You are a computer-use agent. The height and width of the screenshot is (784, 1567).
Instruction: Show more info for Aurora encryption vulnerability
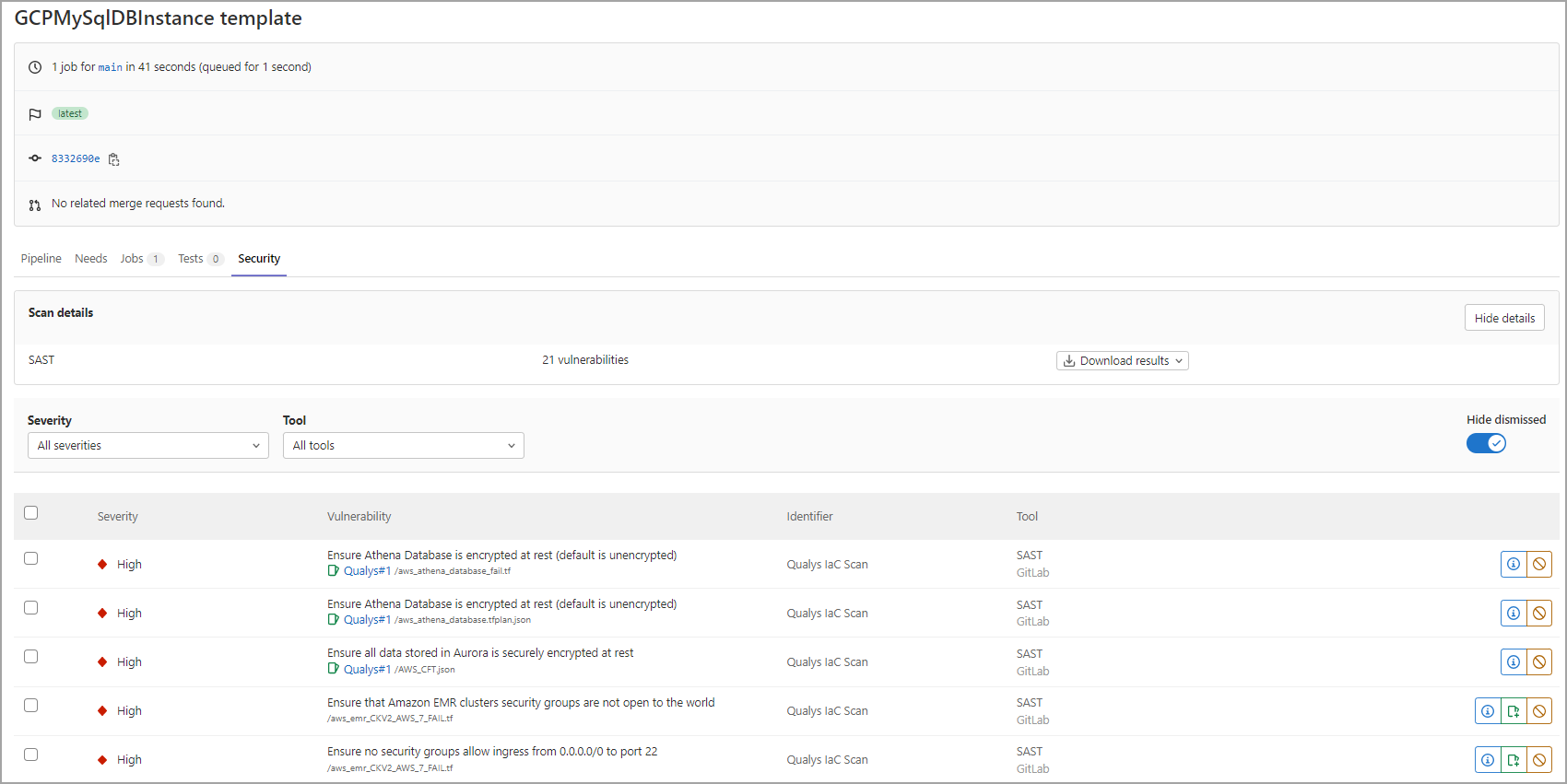coord(1514,661)
